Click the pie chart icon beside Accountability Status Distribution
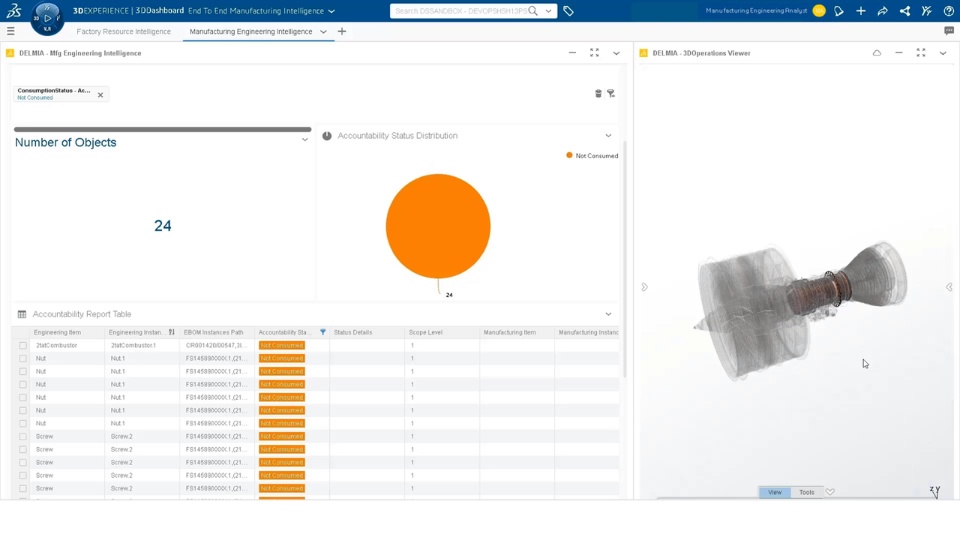 (x=327, y=136)
